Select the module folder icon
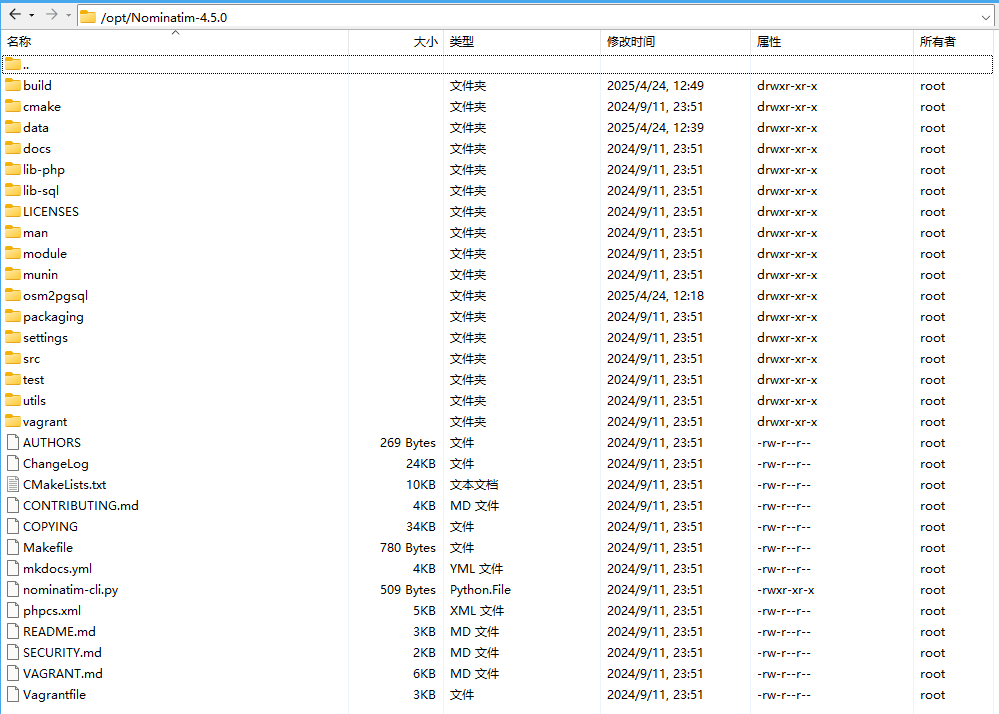This screenshot has width=999, height=714. click(13, 253)
